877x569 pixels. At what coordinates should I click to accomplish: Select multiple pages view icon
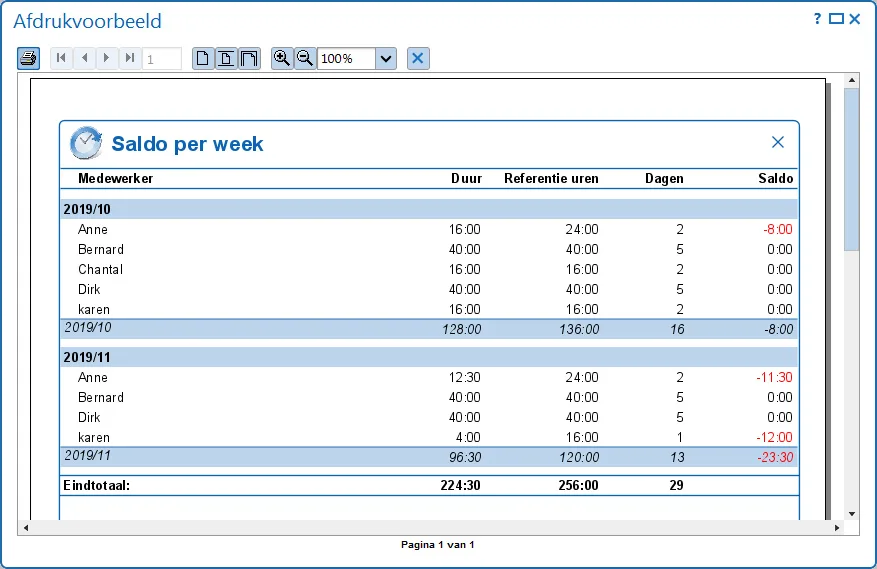pyautogui.click(x=249, y=58)
